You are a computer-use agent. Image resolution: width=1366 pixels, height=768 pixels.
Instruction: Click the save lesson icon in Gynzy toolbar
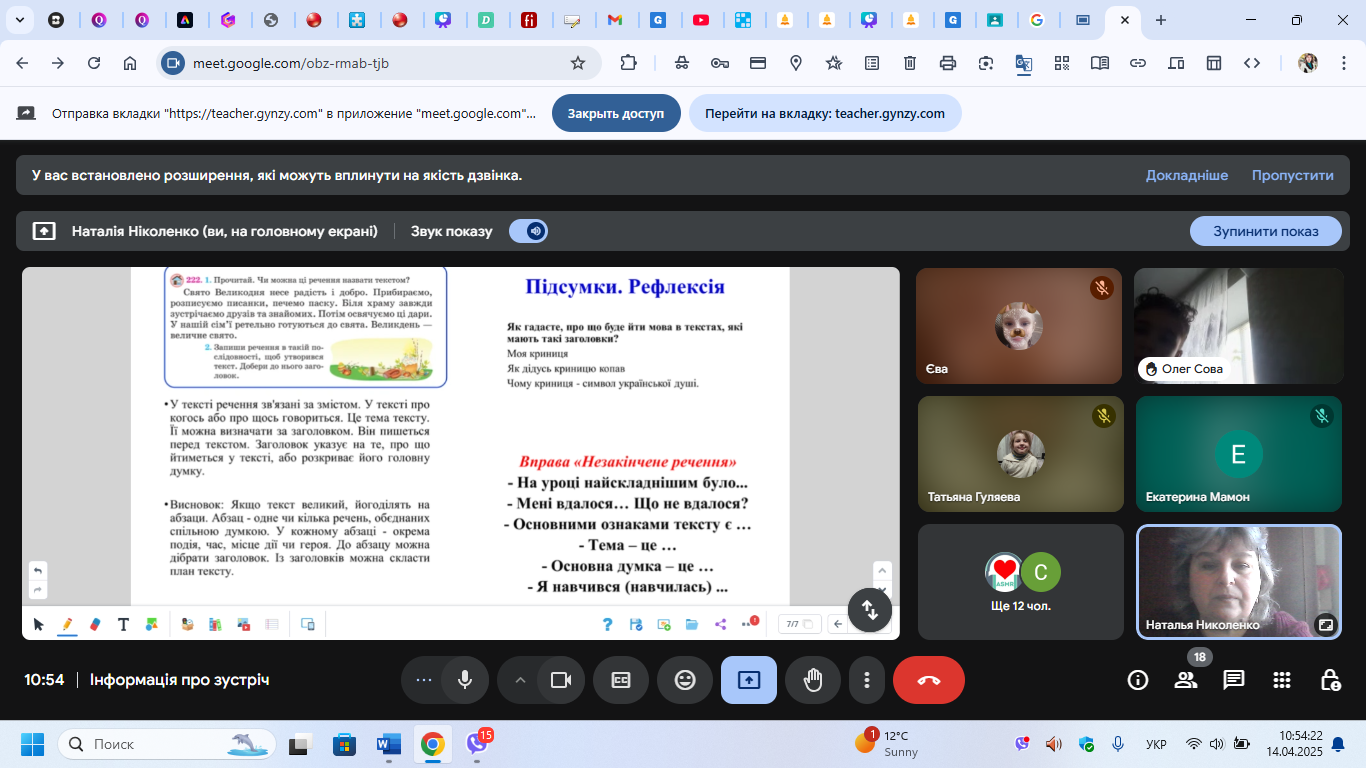click(x=636, y=624)
